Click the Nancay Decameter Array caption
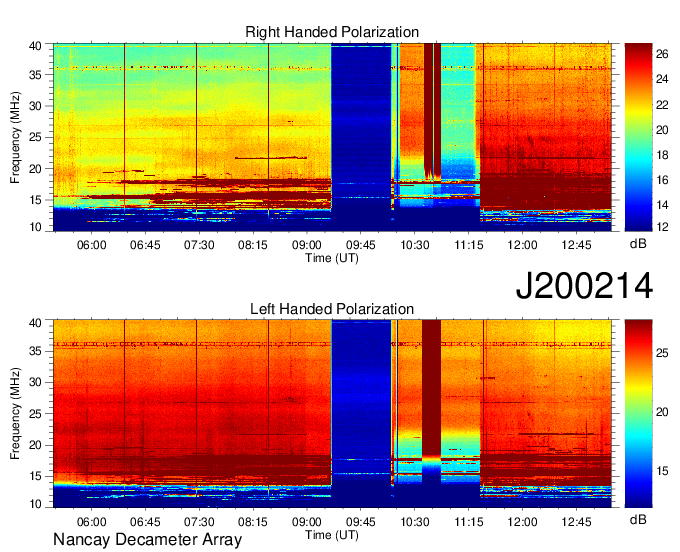The image size is (680, 552). [x=147, y=539]
